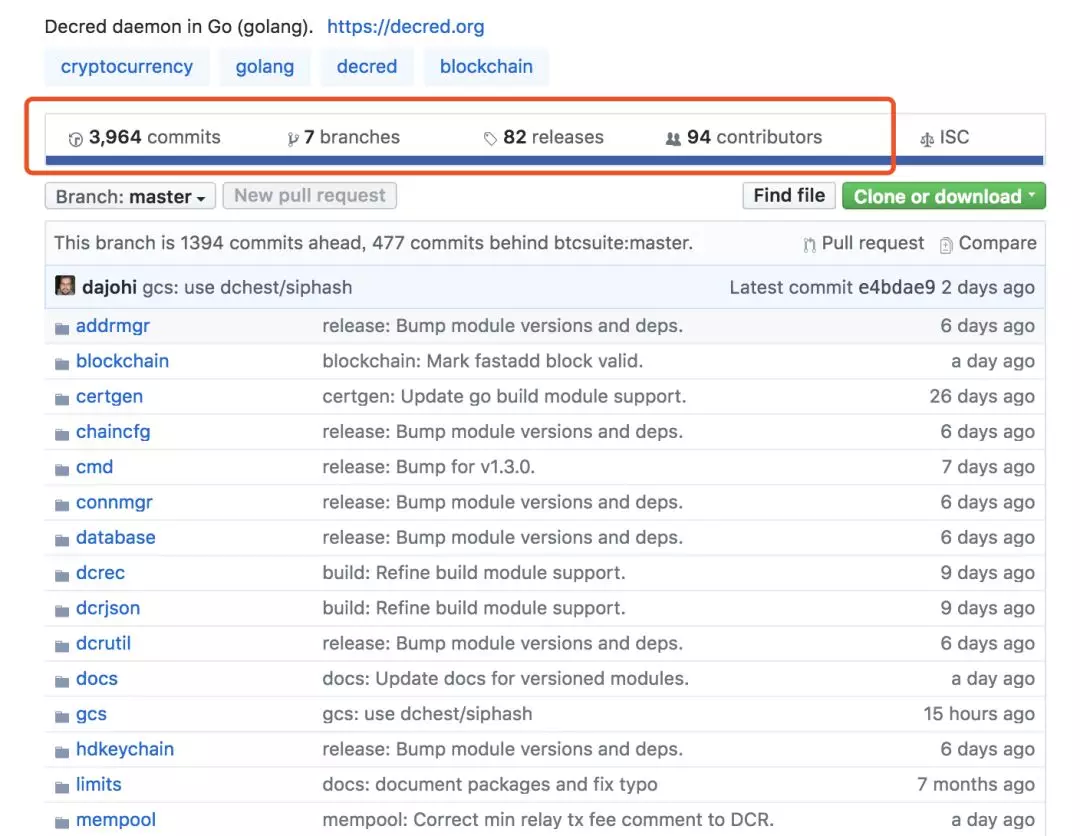Click the New pull request button
The height and width of the screenshot is (836, 1080).
click(x=309, y=196)
